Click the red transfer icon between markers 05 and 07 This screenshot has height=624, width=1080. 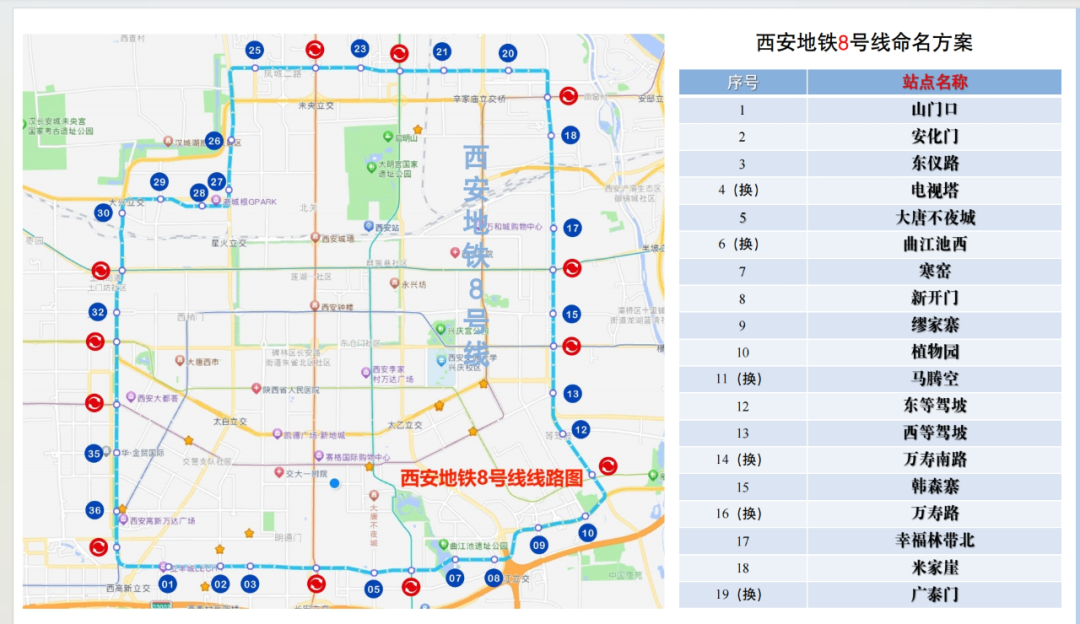coord(411,587)
